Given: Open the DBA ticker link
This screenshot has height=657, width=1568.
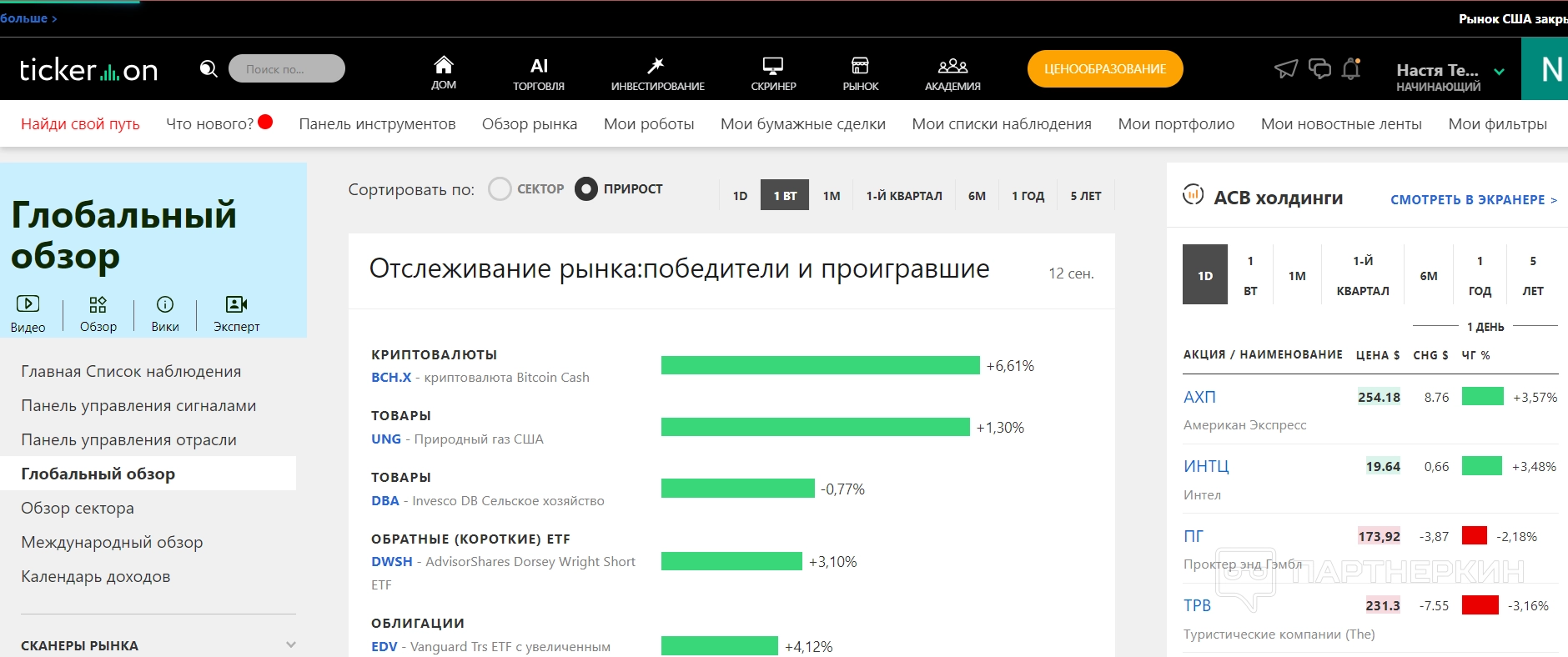Looking at the screenshot, I should 385,500.
